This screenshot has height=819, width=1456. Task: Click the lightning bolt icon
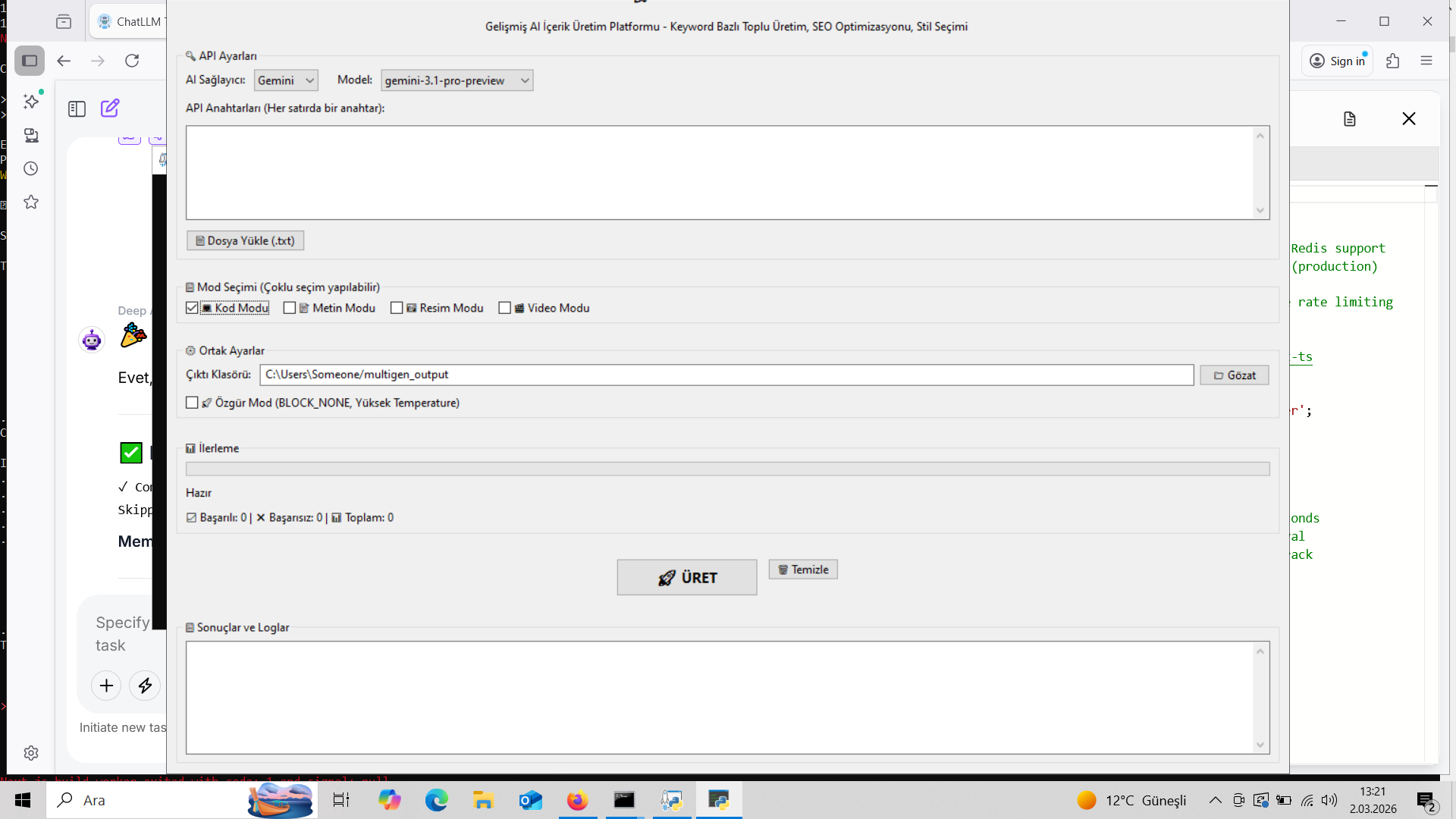tap(145, 686)
